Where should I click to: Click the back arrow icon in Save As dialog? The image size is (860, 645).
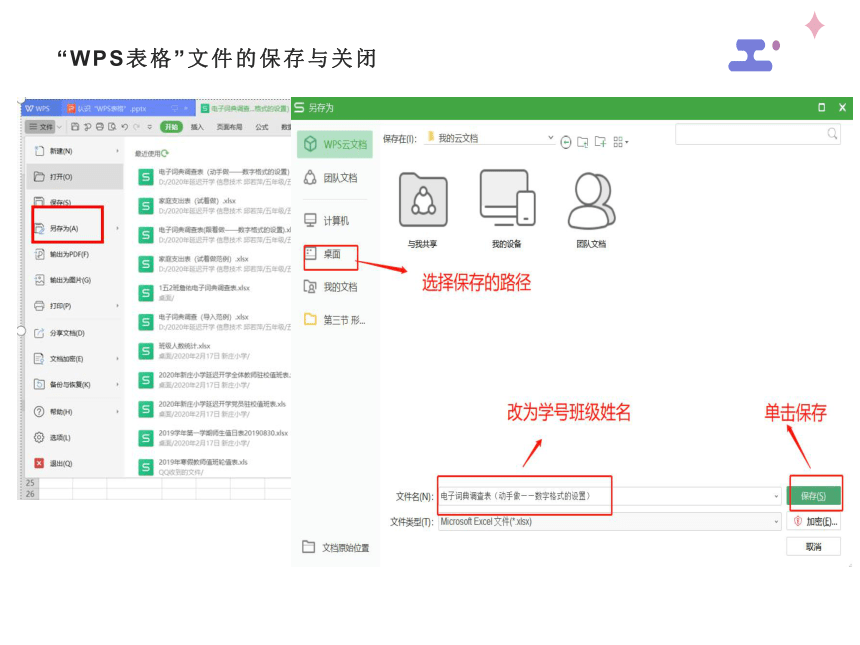pyautogui.click(x=566, y=143)
